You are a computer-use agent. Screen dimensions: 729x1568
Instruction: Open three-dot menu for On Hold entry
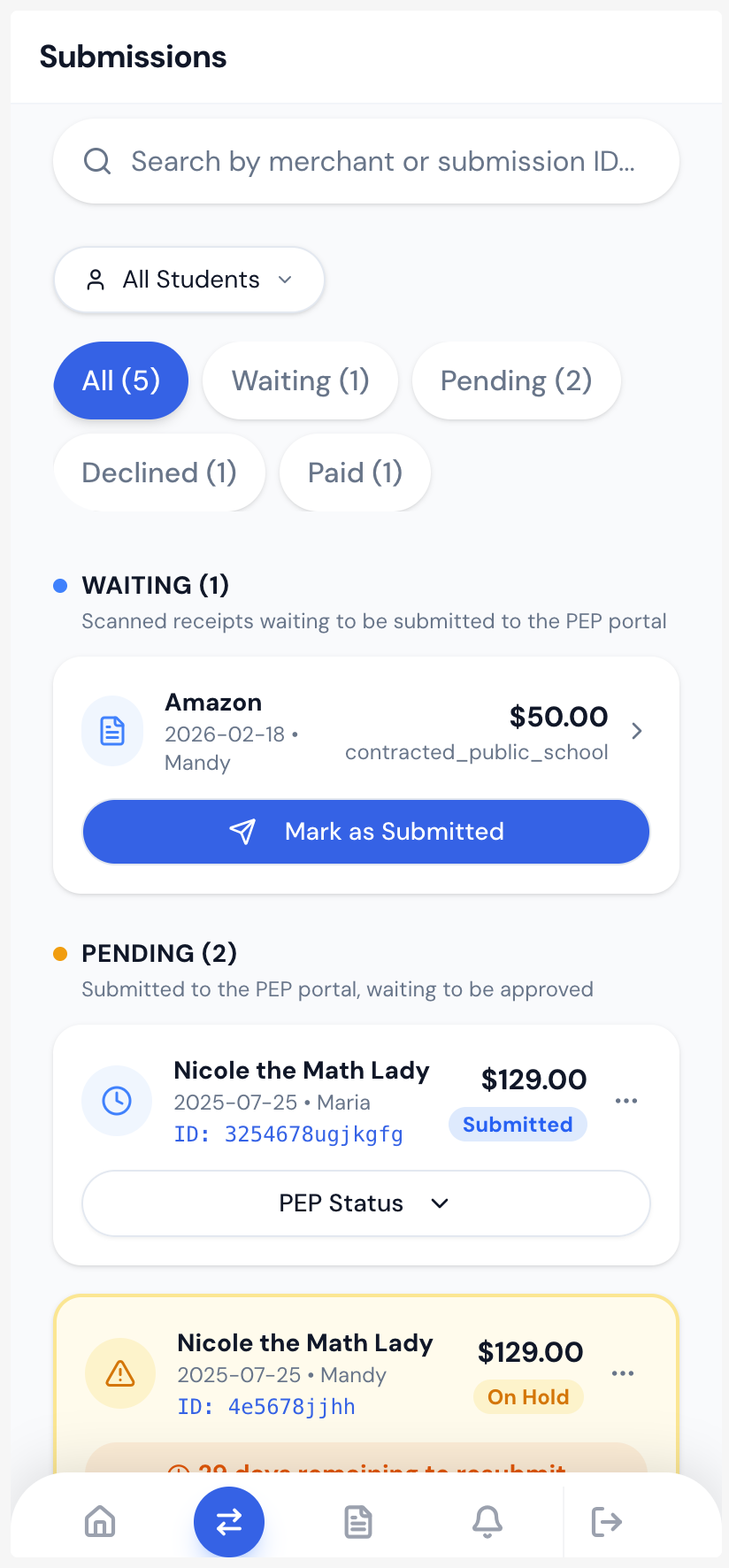tap(623, 1373)
